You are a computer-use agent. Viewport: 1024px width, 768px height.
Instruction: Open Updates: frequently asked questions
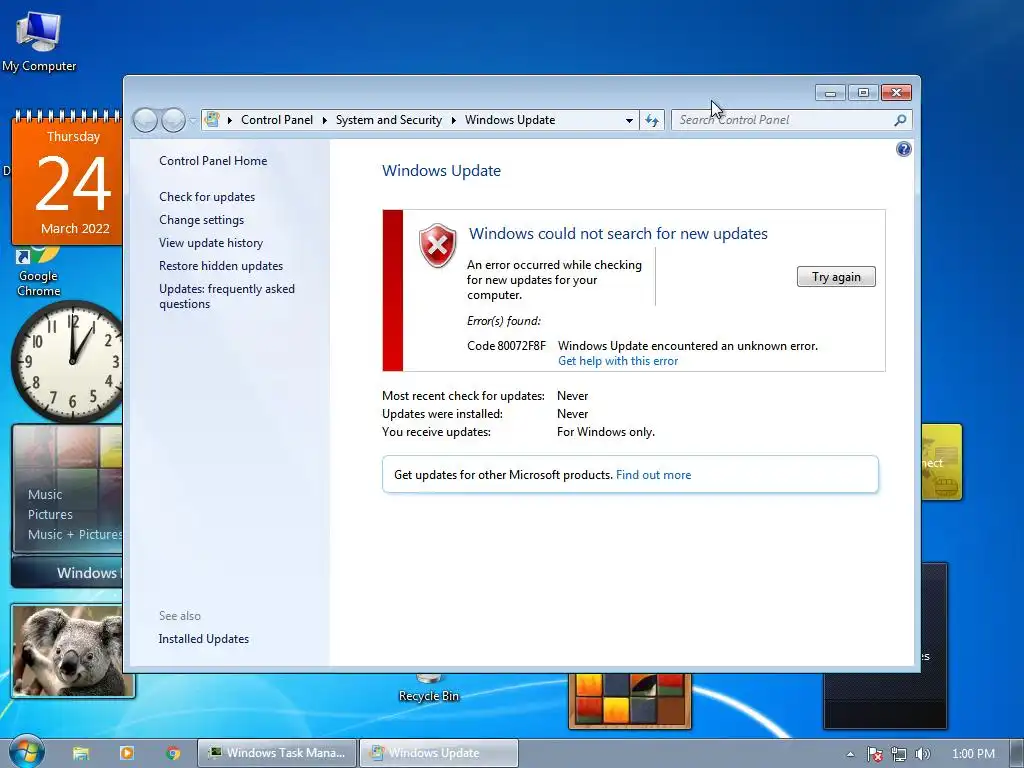[x=227, y=296]
